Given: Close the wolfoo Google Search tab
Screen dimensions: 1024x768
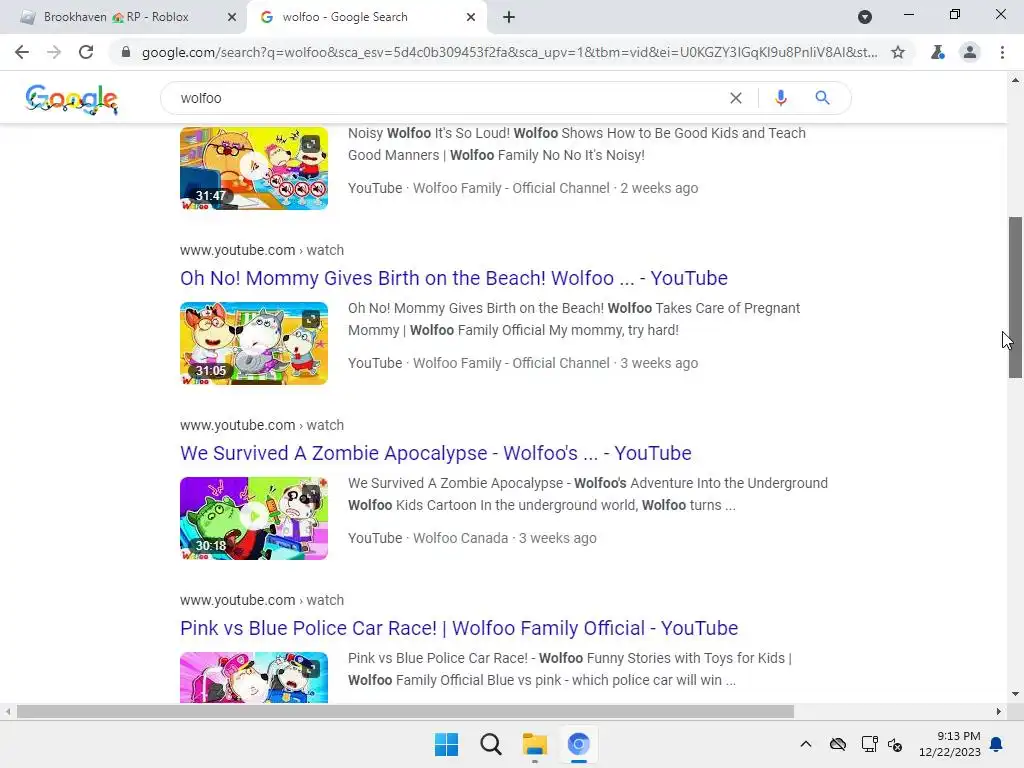Looking at the screenshot, I should click(471, 17).
